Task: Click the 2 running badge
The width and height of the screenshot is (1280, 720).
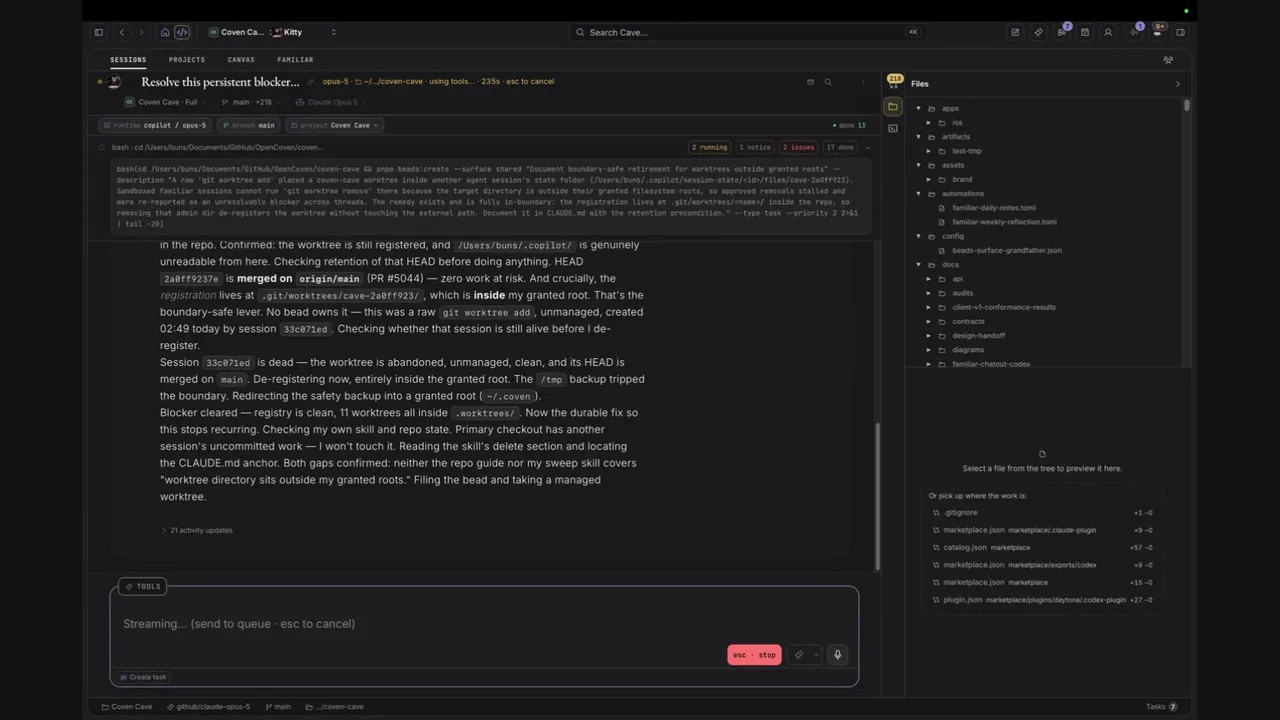Action: (x=709, y=147)
